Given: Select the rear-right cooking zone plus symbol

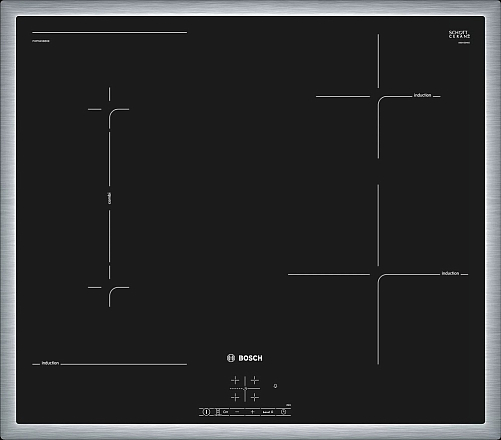Looking at the screenshot, I should point(255,380).
